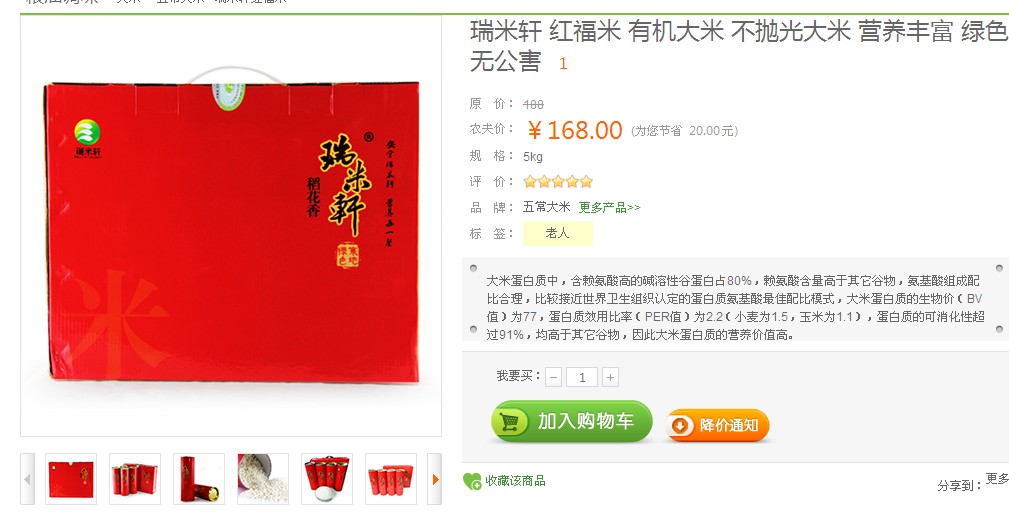Select the canisters with rice bowl thumbnail
Image resolution: width=1009 pixels, height=518 pixels.
click(x=327, y=479)
